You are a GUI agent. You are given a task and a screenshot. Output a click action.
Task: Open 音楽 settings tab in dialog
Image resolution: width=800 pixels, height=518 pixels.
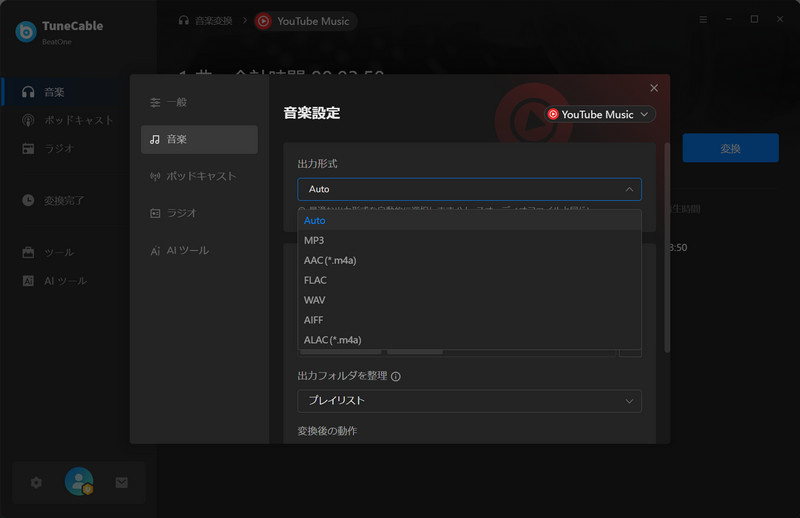point(199,139)
